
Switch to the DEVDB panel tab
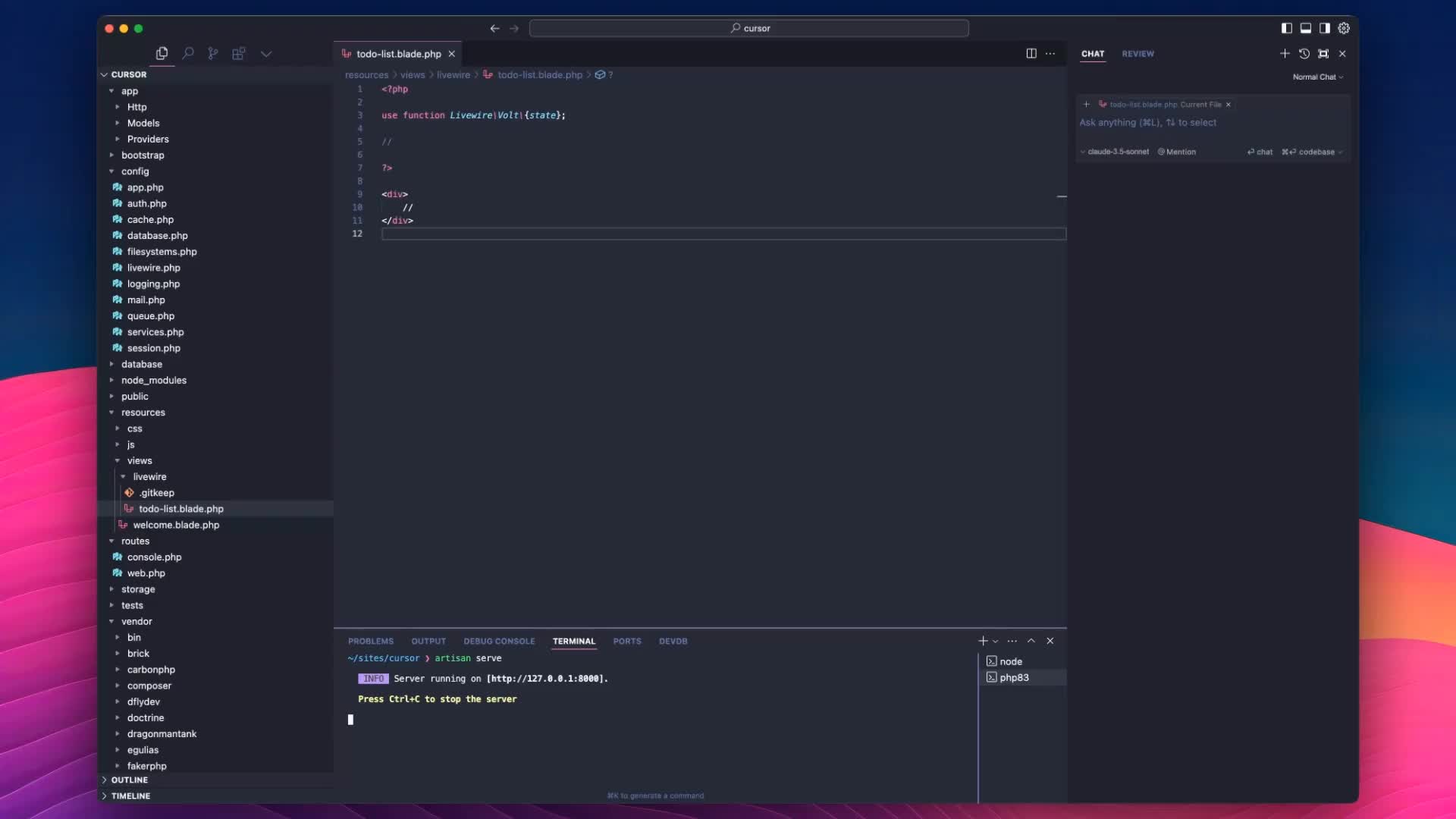click(x=673, y=642)
